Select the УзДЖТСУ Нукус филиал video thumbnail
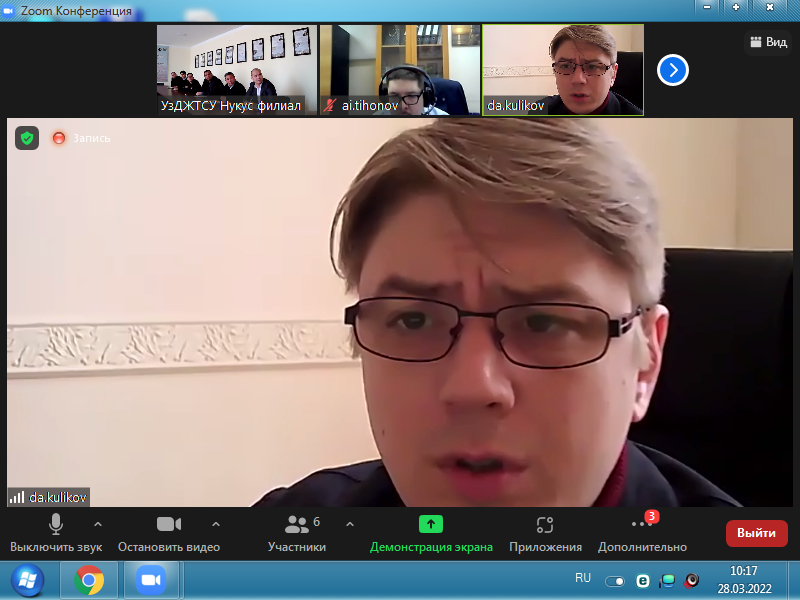 click(x=237, y=70)
